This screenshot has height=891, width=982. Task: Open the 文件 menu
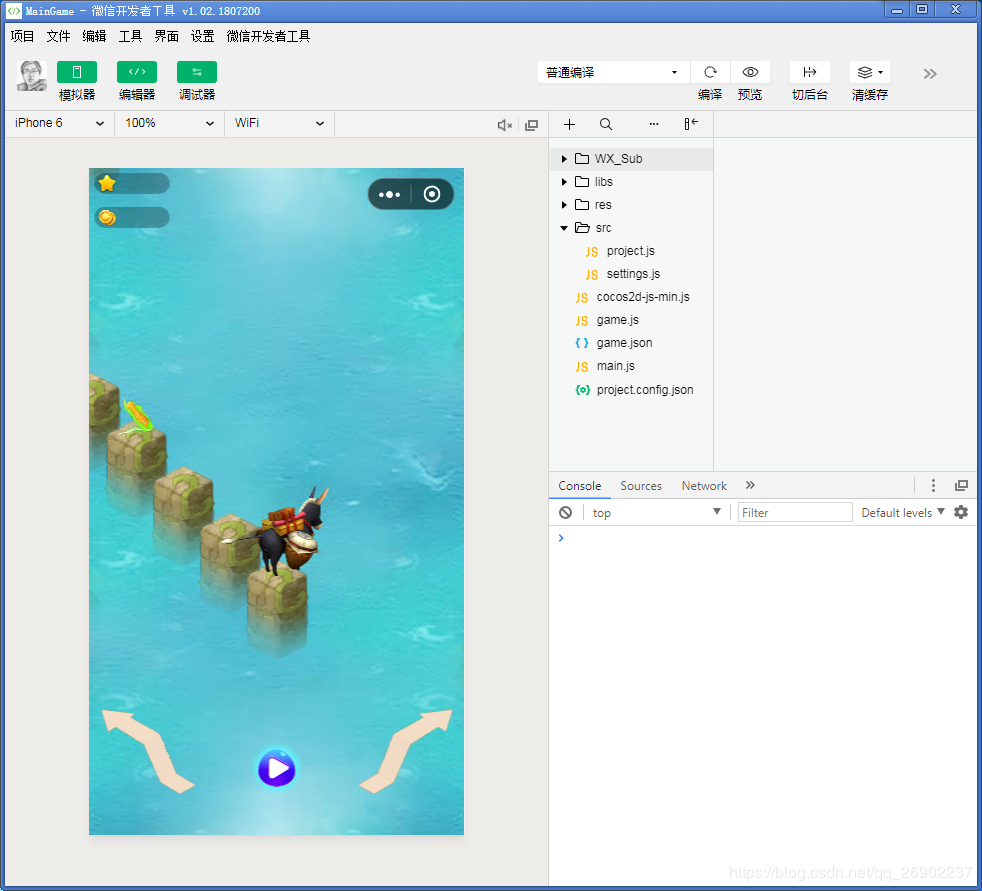pyautogui.click(x=58, y=36)
